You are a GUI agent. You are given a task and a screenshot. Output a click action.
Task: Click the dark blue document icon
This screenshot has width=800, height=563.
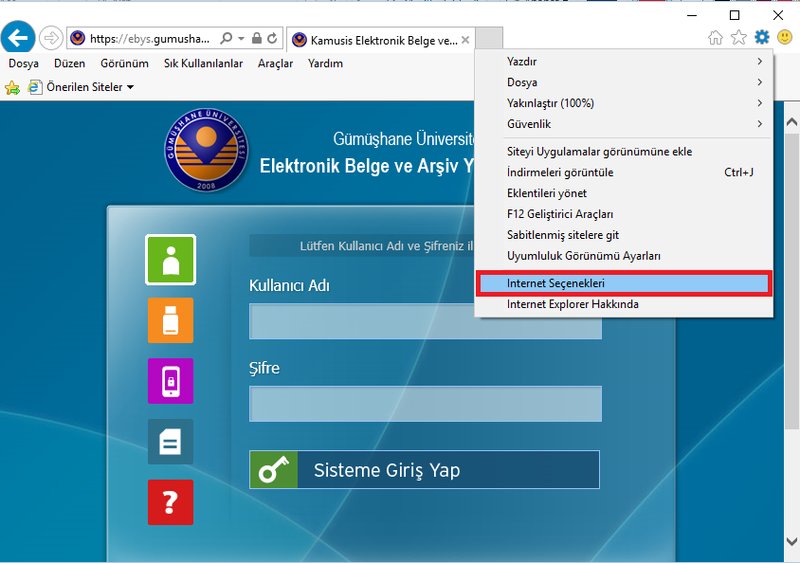coord(170,442)
